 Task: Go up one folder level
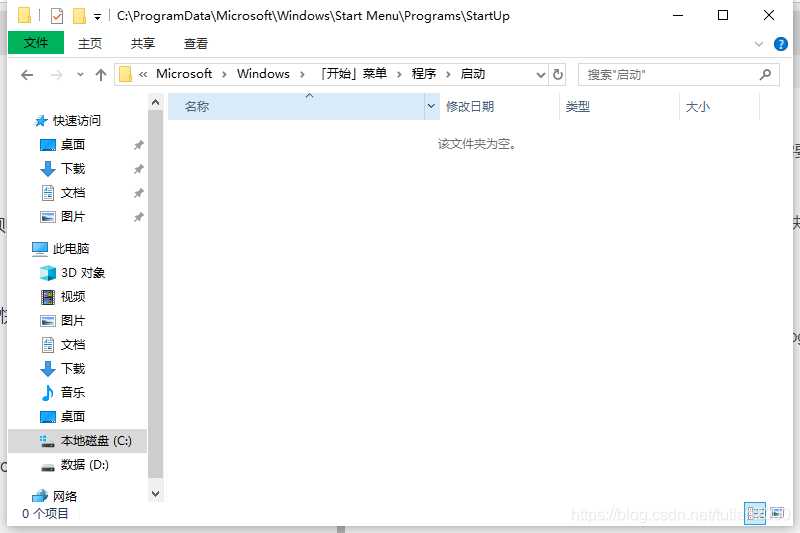point(101,75)
